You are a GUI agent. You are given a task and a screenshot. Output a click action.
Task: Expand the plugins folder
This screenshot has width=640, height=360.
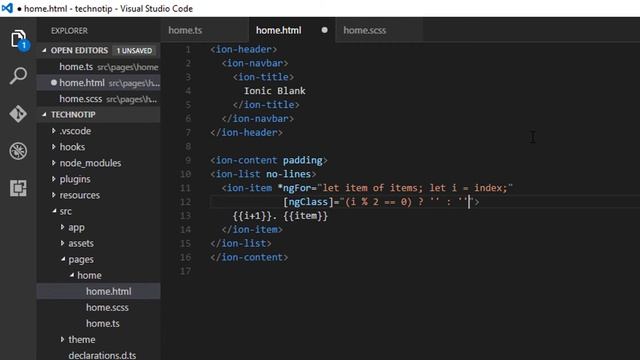tap(53, 179)
